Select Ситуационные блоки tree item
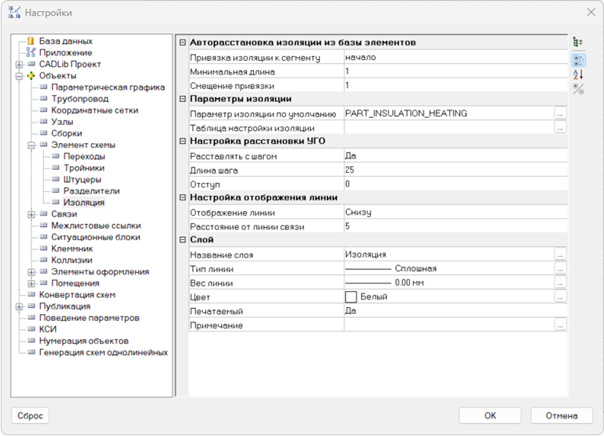604x436 pixels. point(96,237)
